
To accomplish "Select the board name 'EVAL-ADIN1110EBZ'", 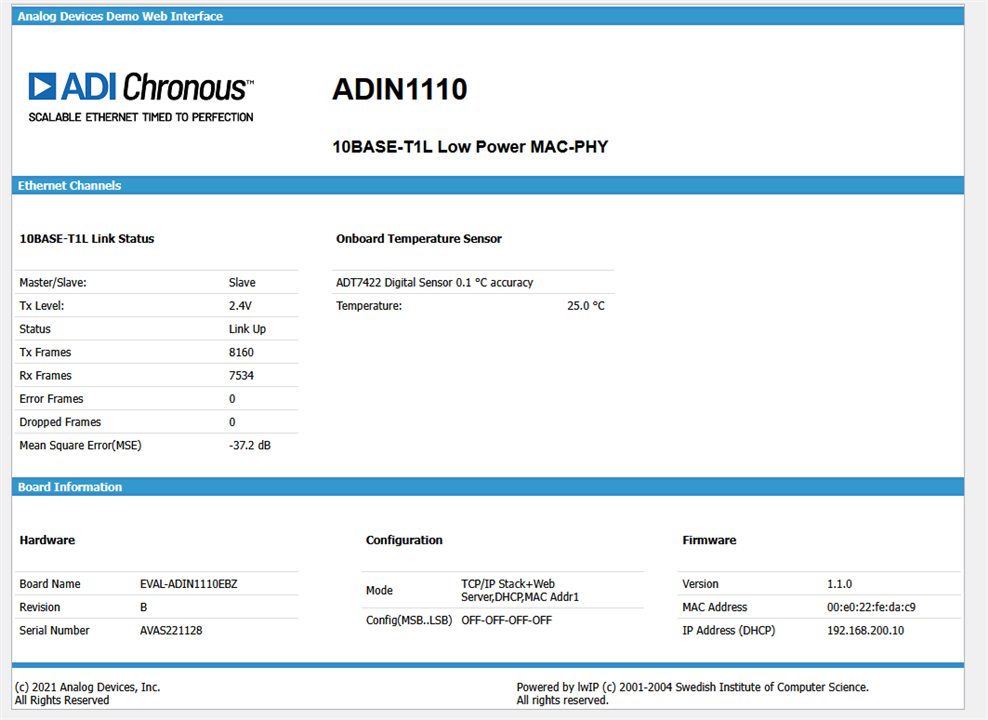I will tap(188, 584).
